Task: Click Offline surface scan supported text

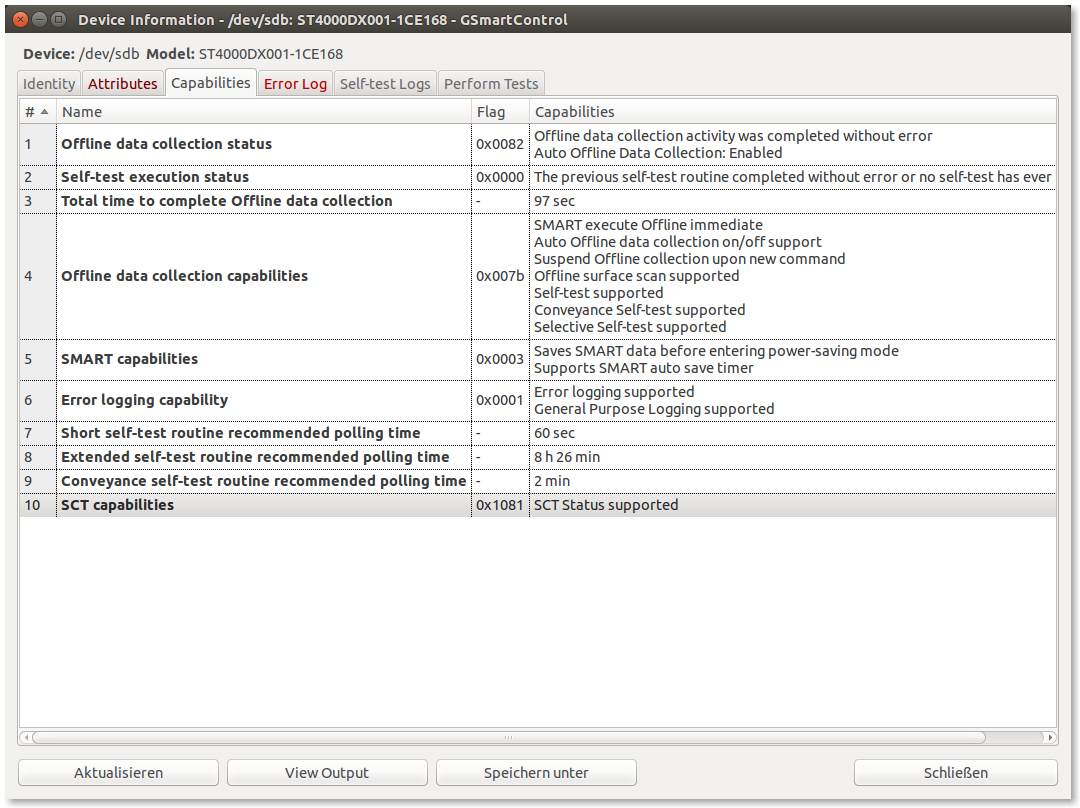Action: tap(636, 276)
